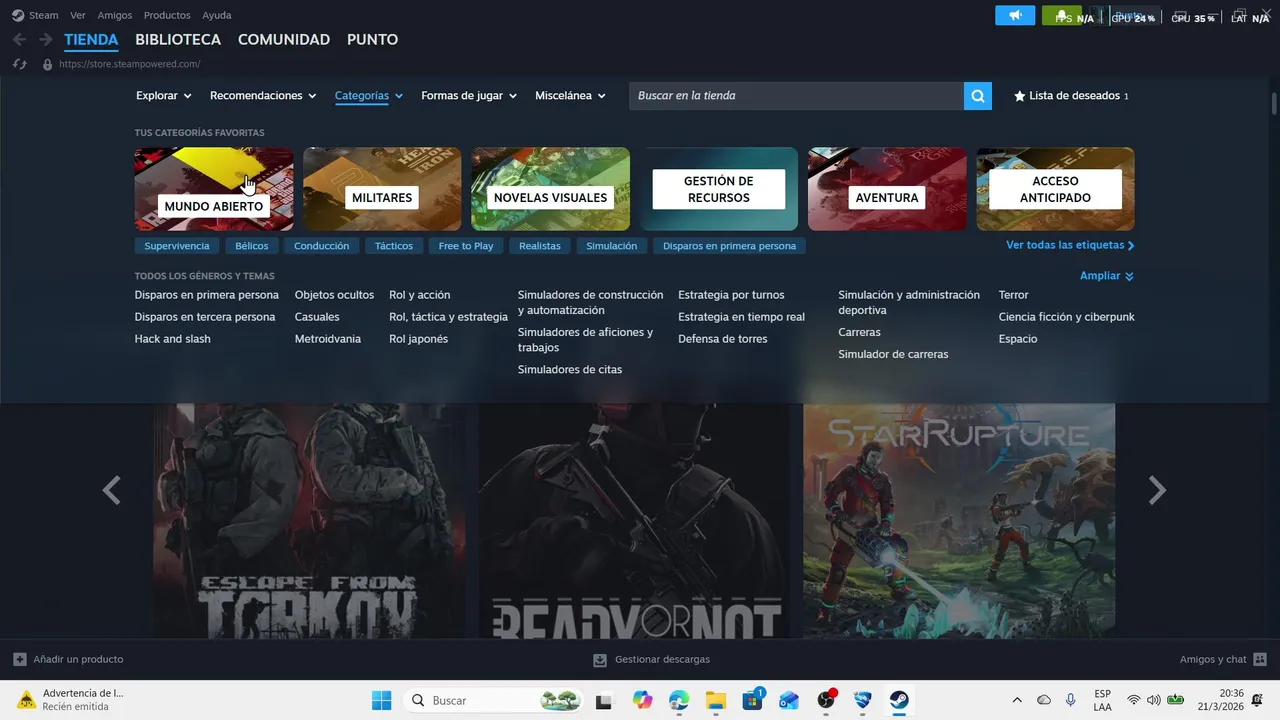This screenshot has height=720, width=1280.
Task: Open the Formas de jugar dropdown
Action: click(469, 96)
